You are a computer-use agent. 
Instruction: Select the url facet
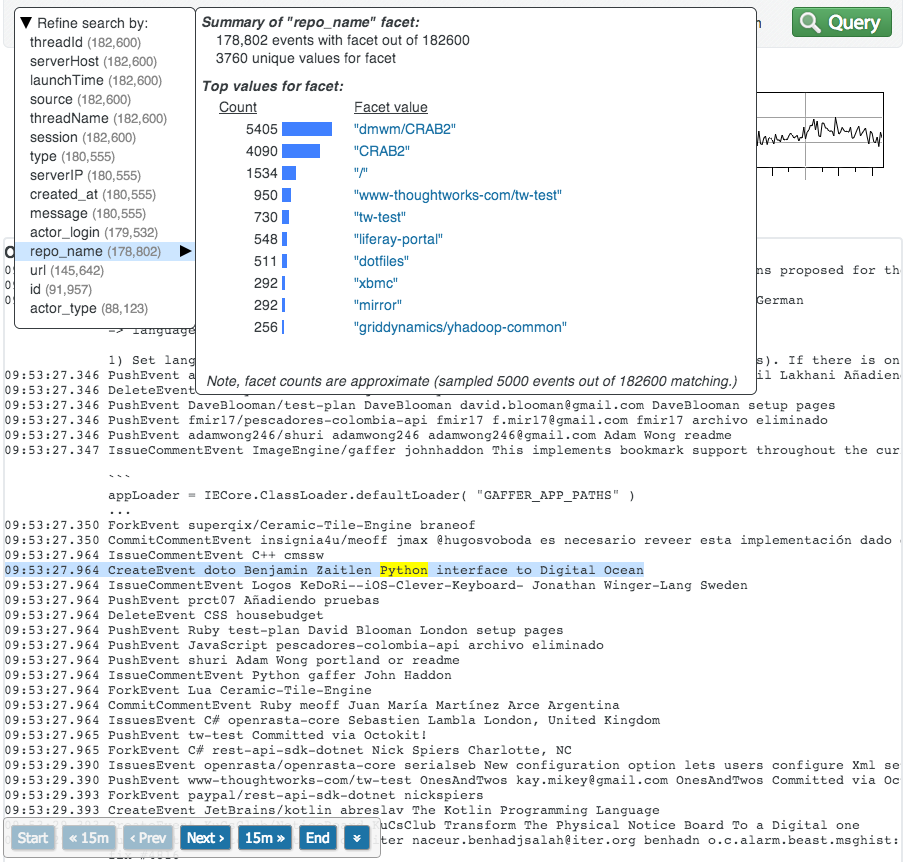pos(67,270)
